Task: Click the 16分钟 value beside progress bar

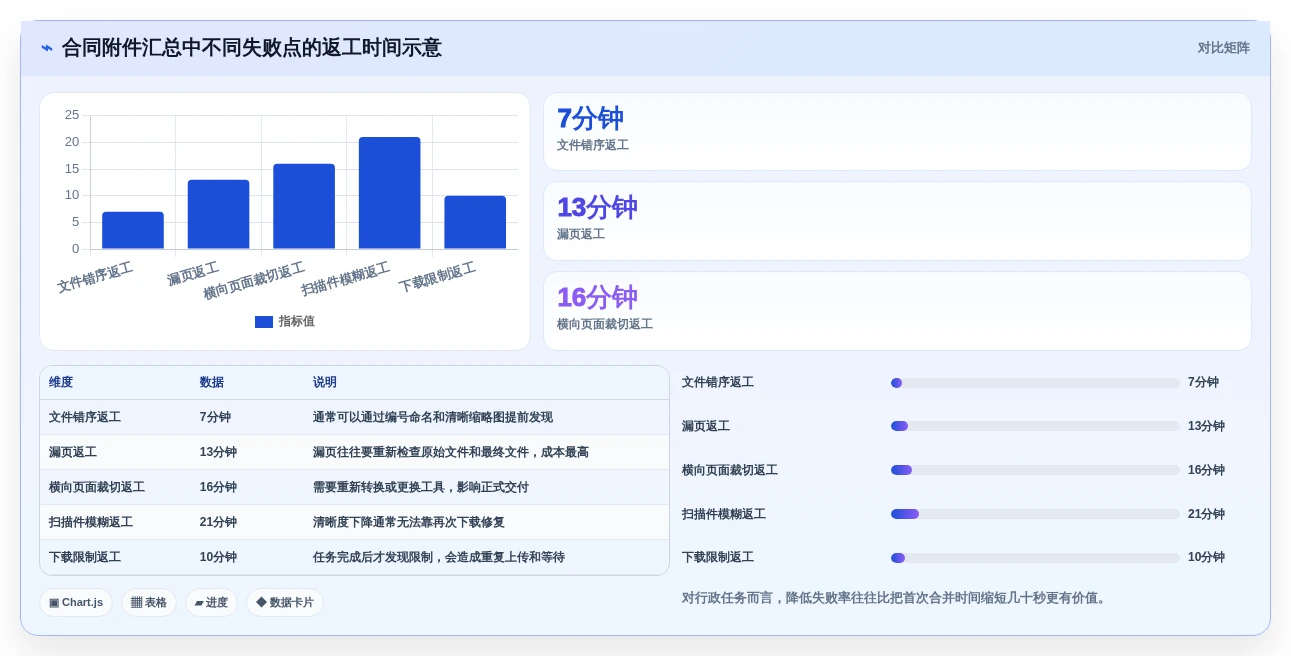Action: pos(1206,470)
